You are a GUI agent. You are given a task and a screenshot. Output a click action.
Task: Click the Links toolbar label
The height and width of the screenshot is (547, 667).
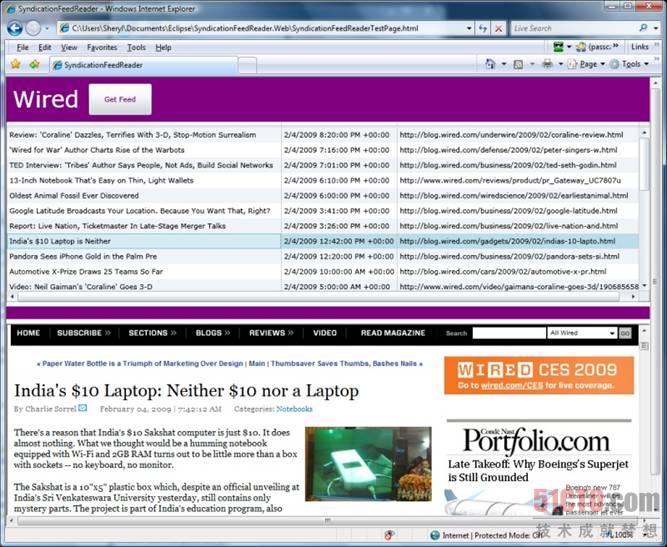pos(640,47)
